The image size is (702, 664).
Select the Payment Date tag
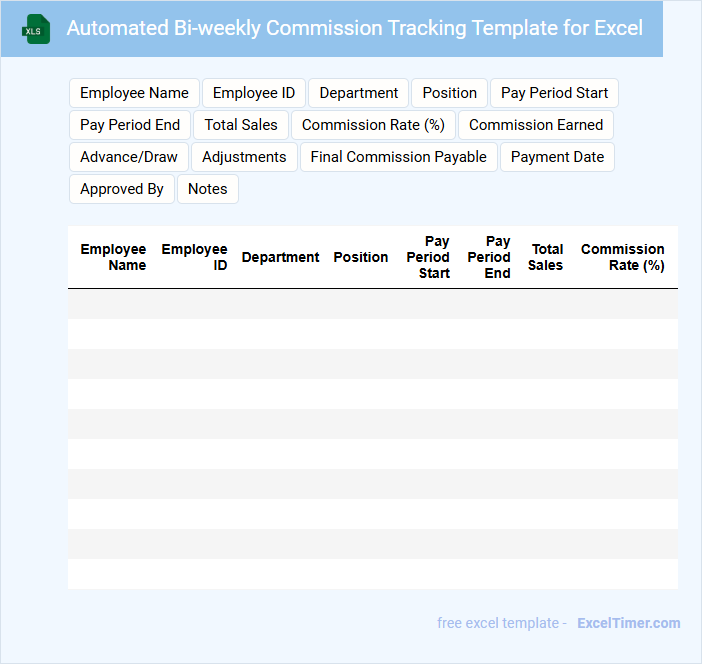[557, 157]
